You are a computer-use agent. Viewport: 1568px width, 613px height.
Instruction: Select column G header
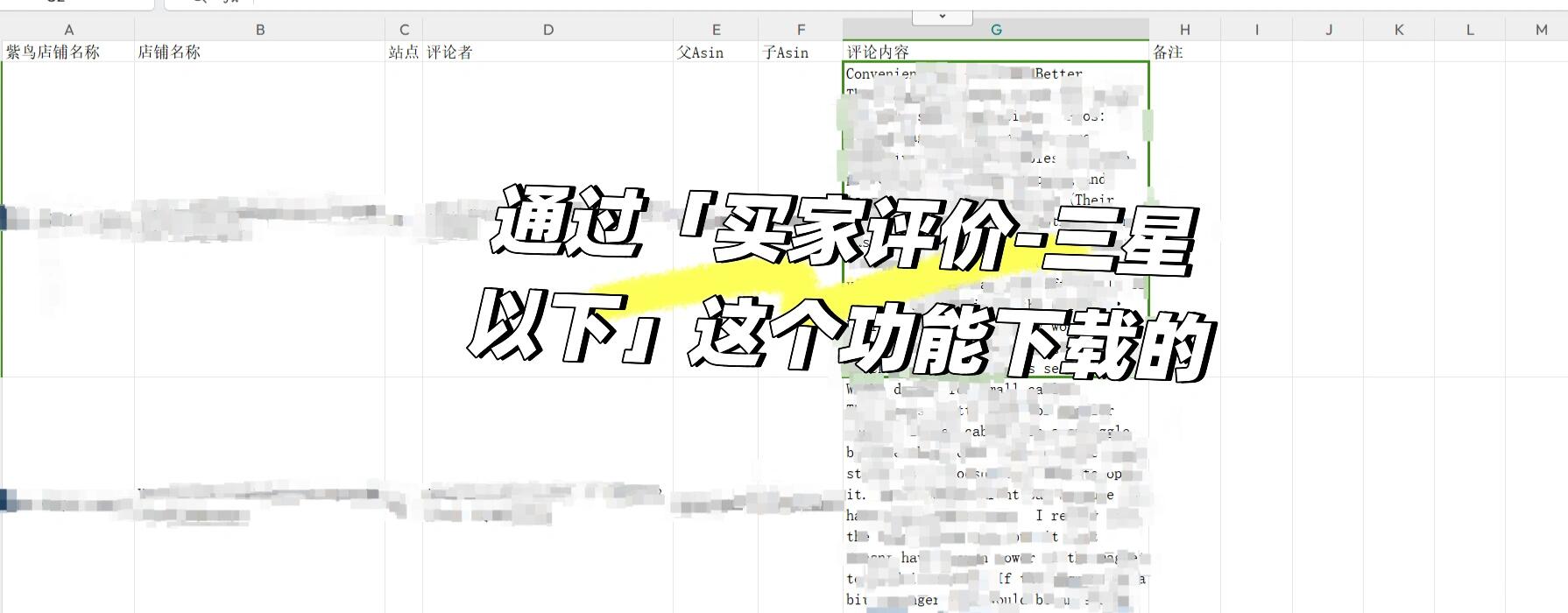coord(996,30)
